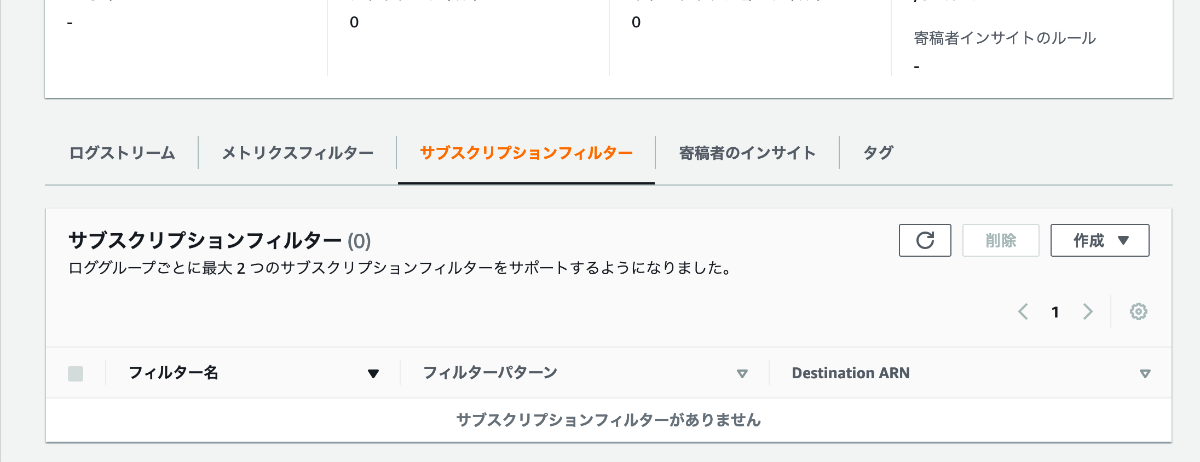The image size is (1200, 462).
Task: Sort by フィルター名 arrow
Action: point(373,374)
